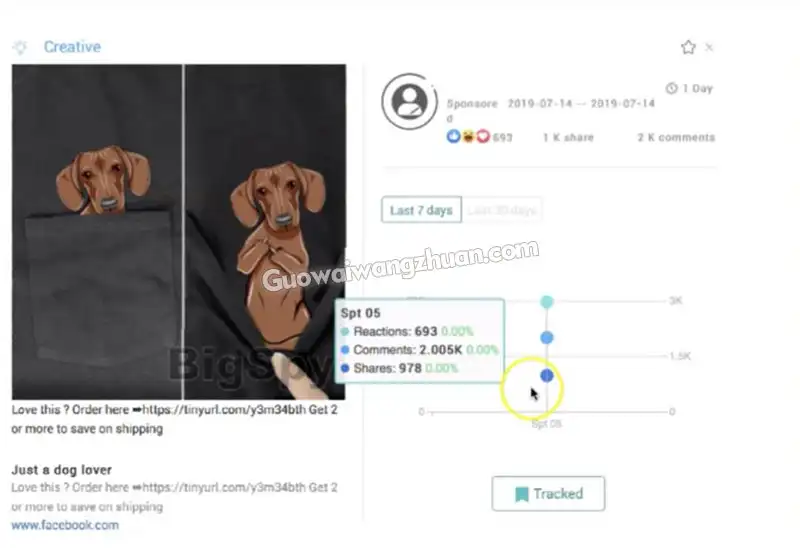The image size is (800, 548).
Task: Click the bookmark icon on Tracked
Action: (x=521, y=494)
